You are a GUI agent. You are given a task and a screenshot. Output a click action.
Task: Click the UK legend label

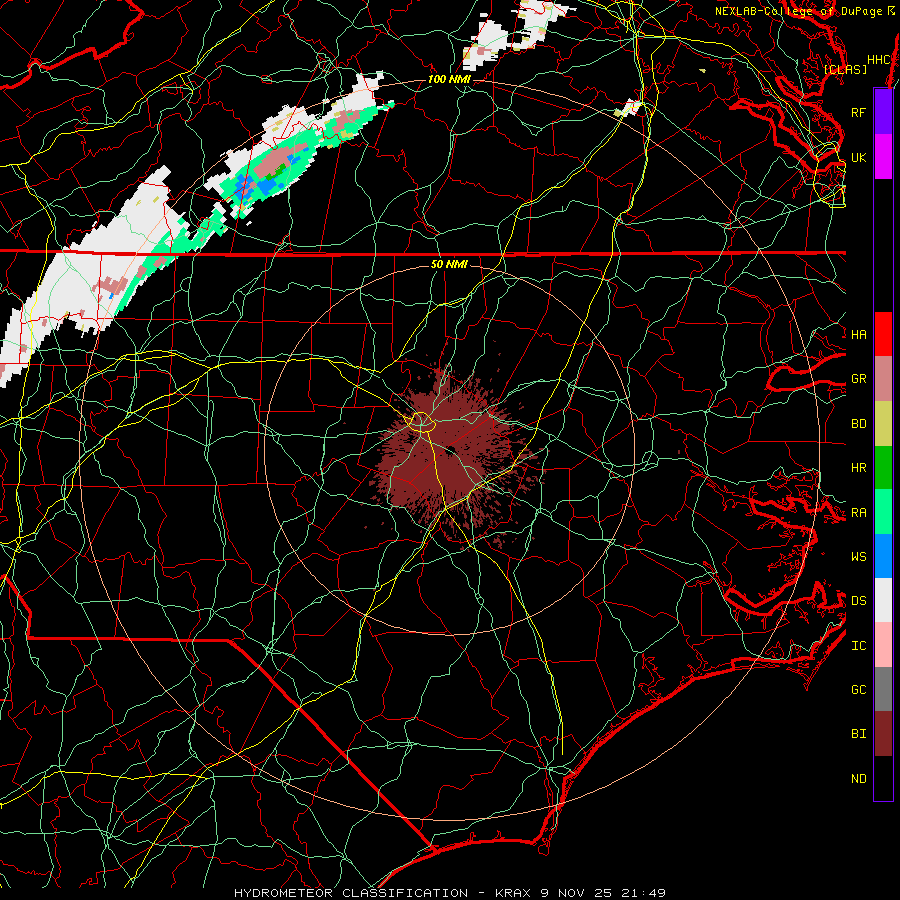coord(858,157)
